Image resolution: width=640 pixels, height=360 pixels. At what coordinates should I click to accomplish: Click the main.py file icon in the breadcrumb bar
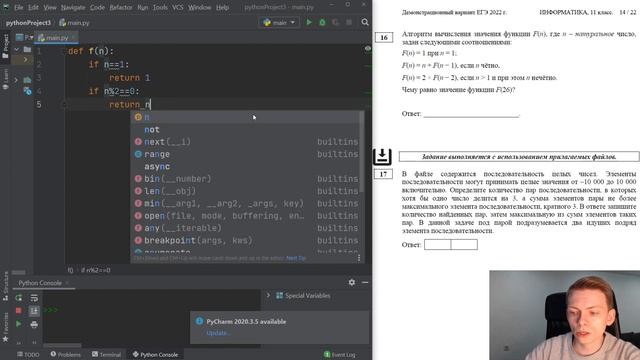[x=62, y=22]
